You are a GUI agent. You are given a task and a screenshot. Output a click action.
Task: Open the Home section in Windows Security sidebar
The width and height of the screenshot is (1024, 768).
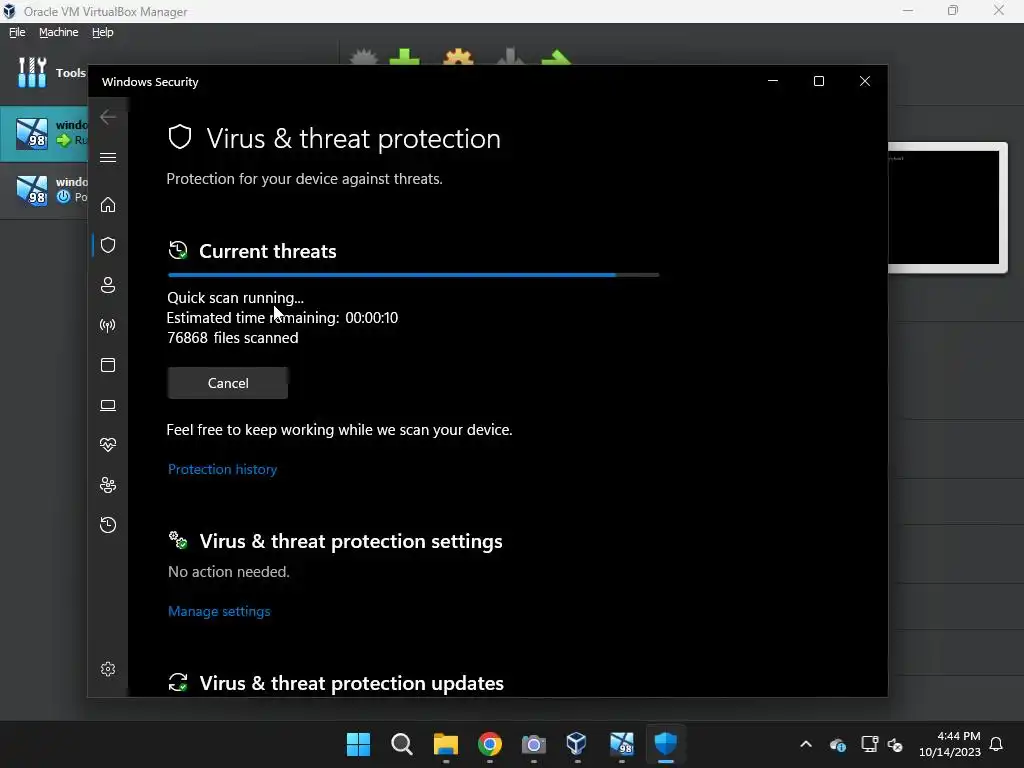click(x=108, y=204)
